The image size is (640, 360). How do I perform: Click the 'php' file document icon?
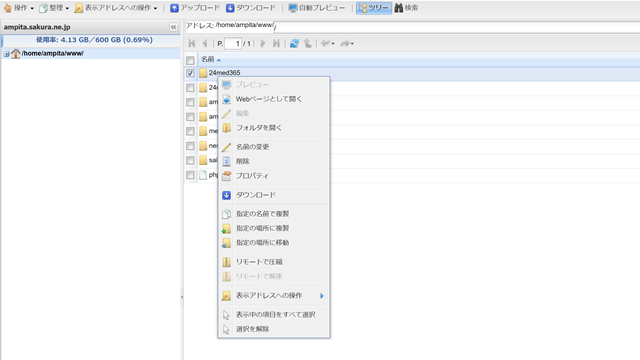coord(203,175)
